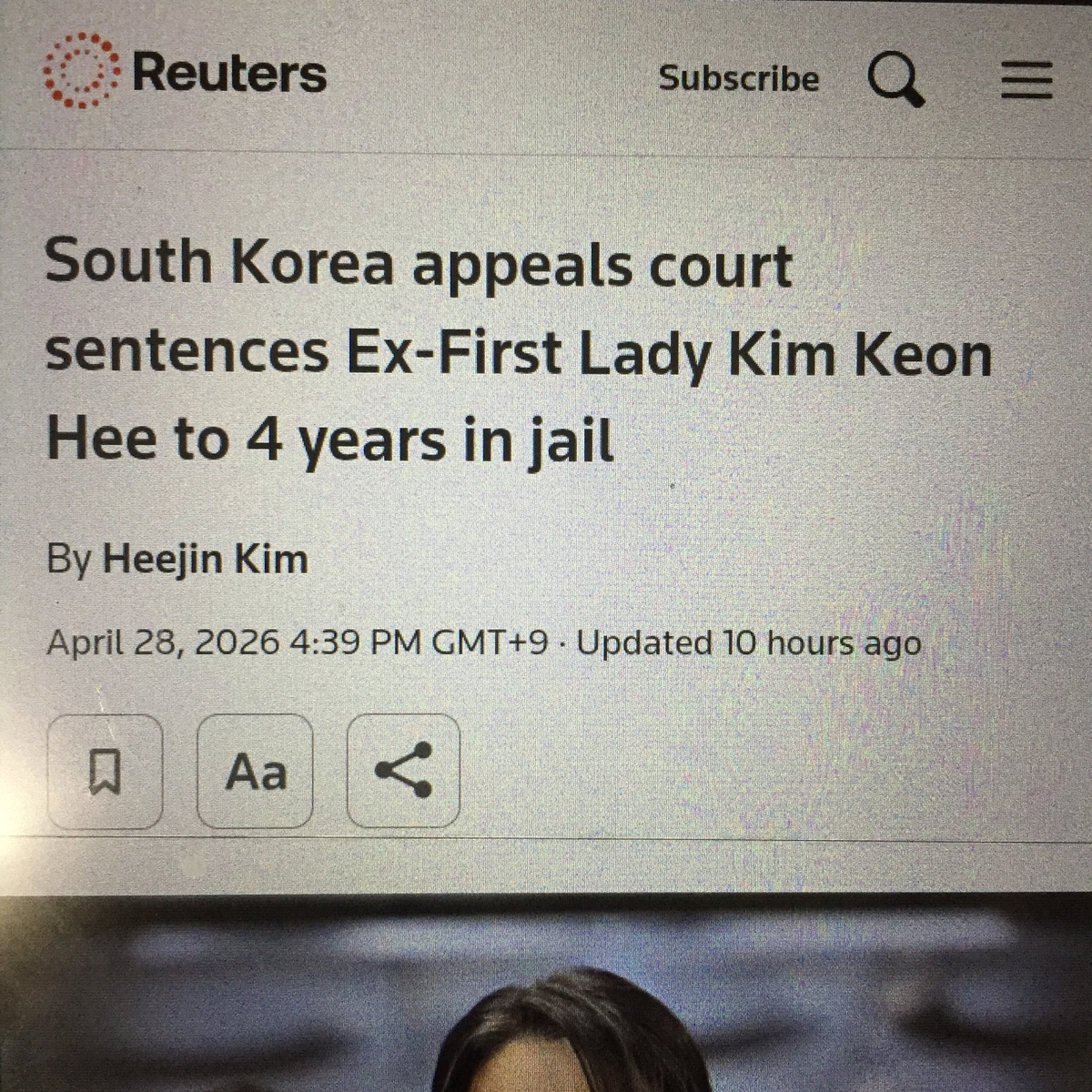Click the April 28, 2026 timestamp
The width and height of the screenshot is (1092, 1092).
click(163, 643)
